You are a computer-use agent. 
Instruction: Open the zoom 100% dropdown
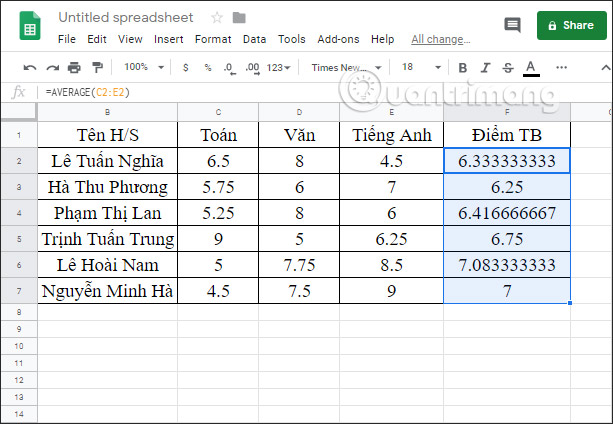144,67
